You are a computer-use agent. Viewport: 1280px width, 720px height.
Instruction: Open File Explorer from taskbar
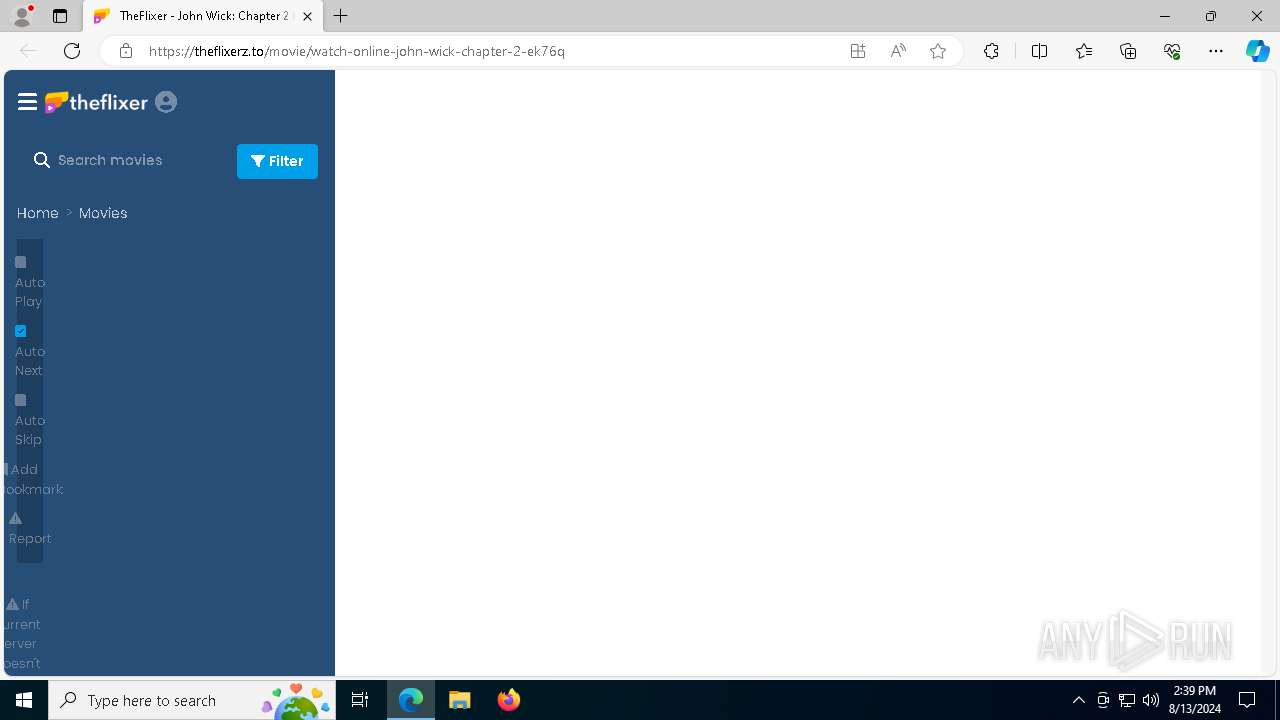coord(460,700)
